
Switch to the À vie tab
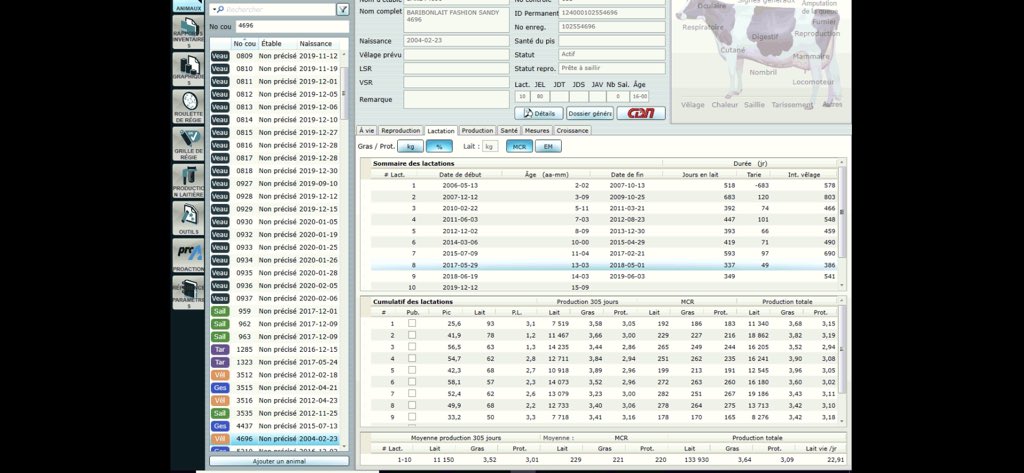pos(366,131)
